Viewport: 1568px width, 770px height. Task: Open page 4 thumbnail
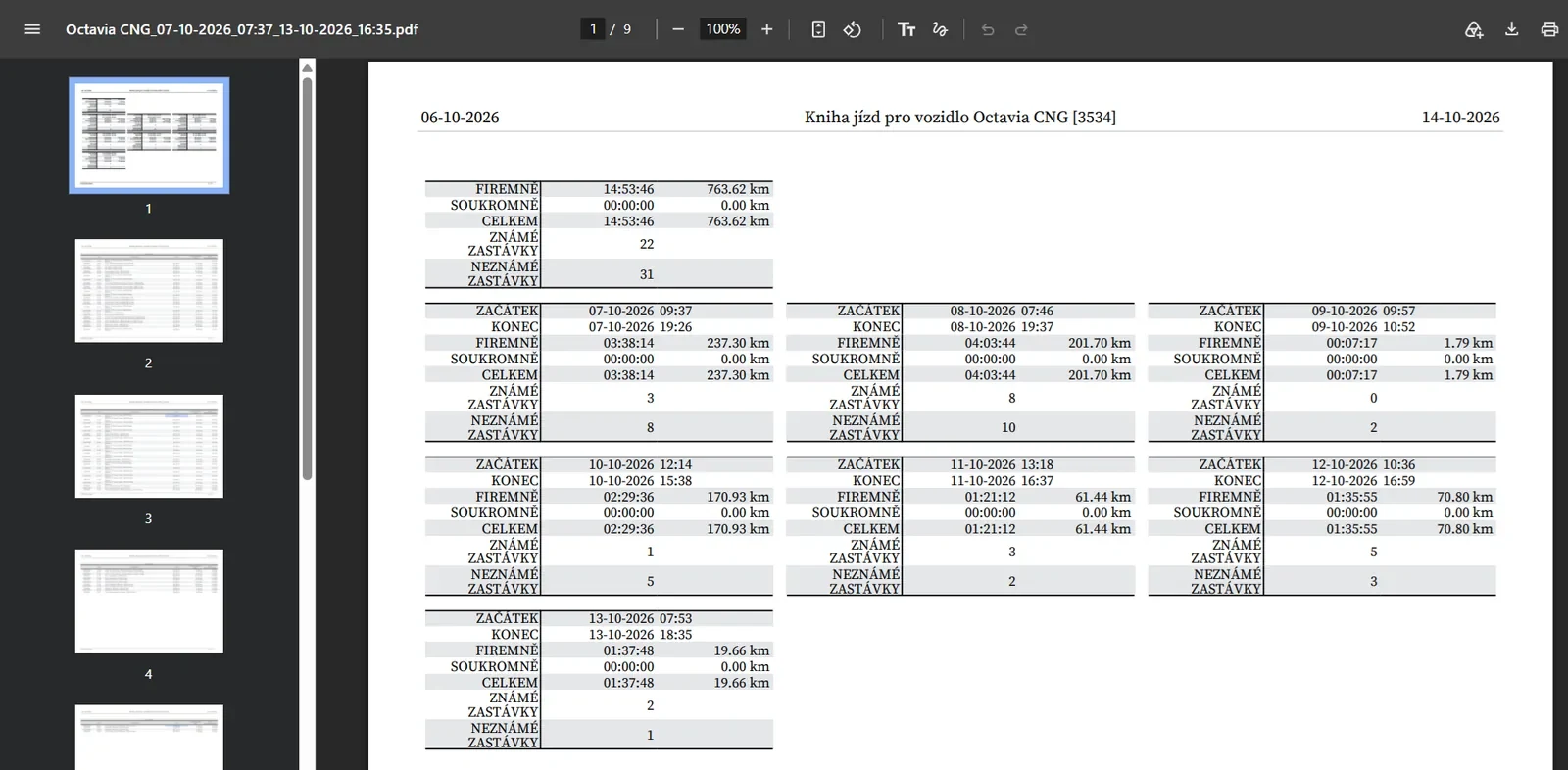click(x=149, y=602)
